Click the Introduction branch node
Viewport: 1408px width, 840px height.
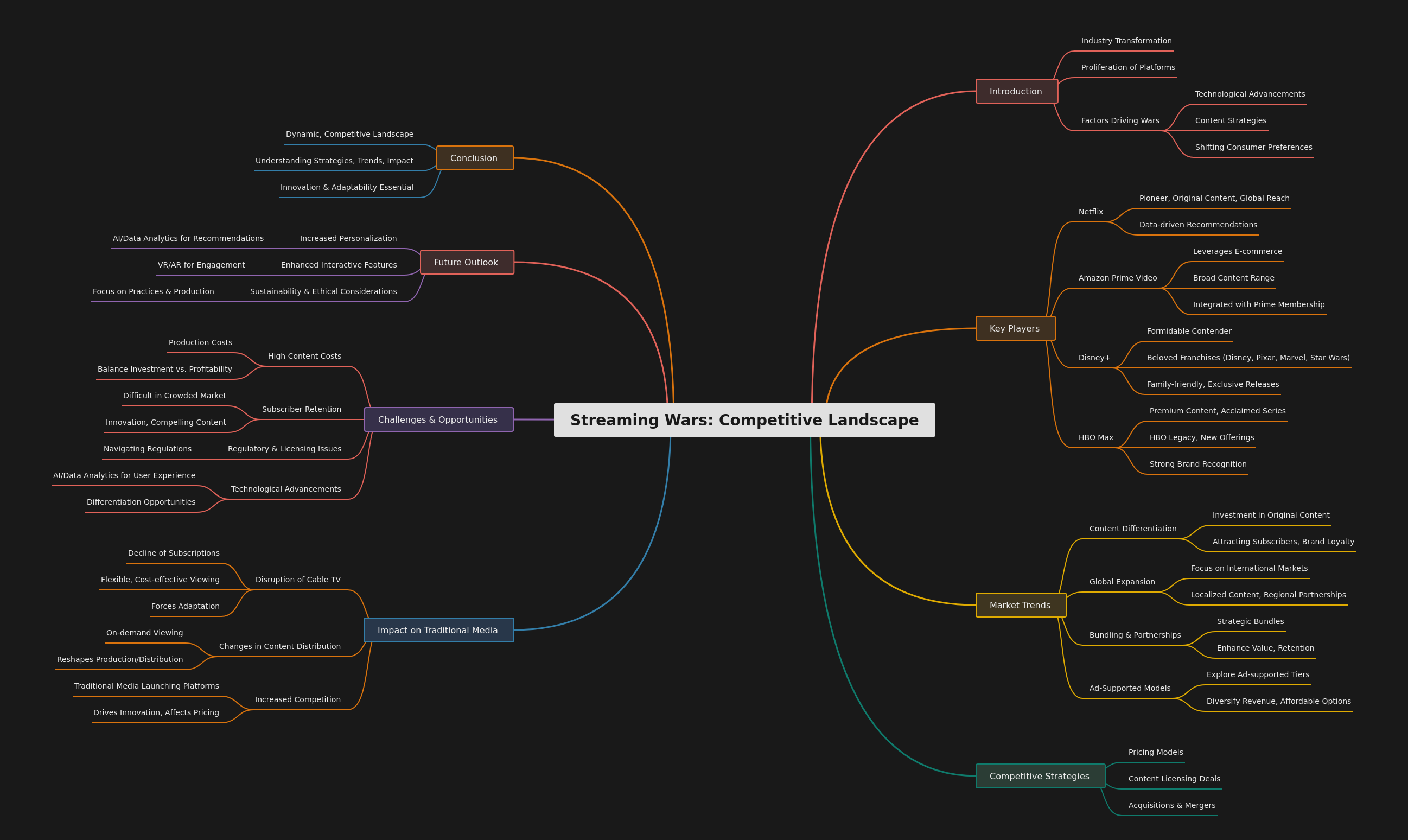1016,91
